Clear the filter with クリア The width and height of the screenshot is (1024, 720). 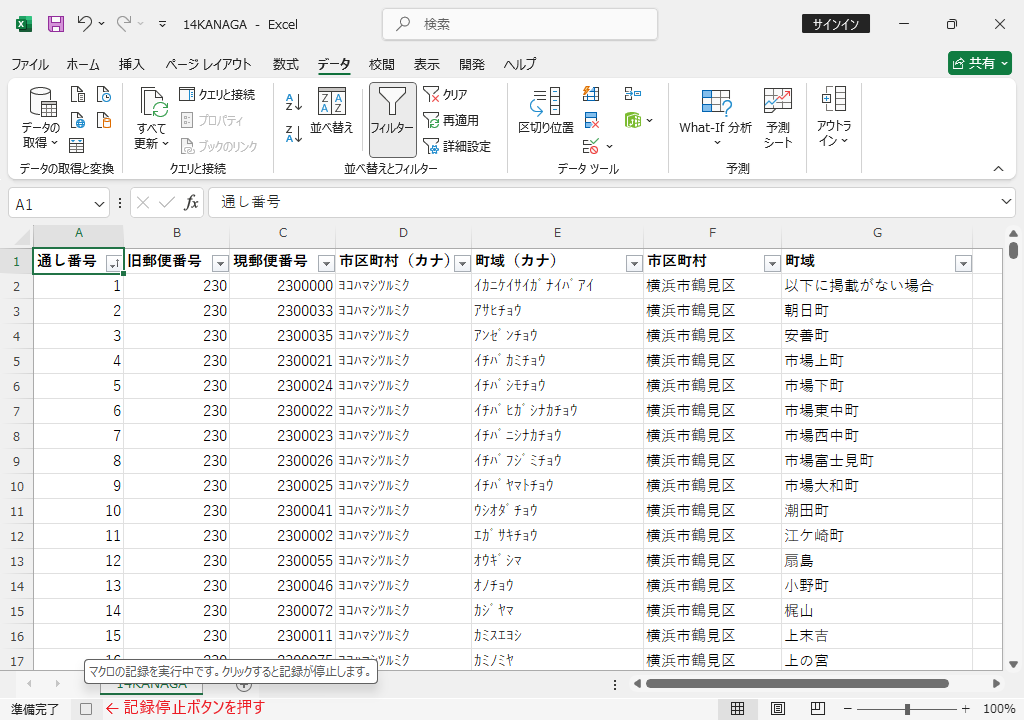tap(445, 95)
